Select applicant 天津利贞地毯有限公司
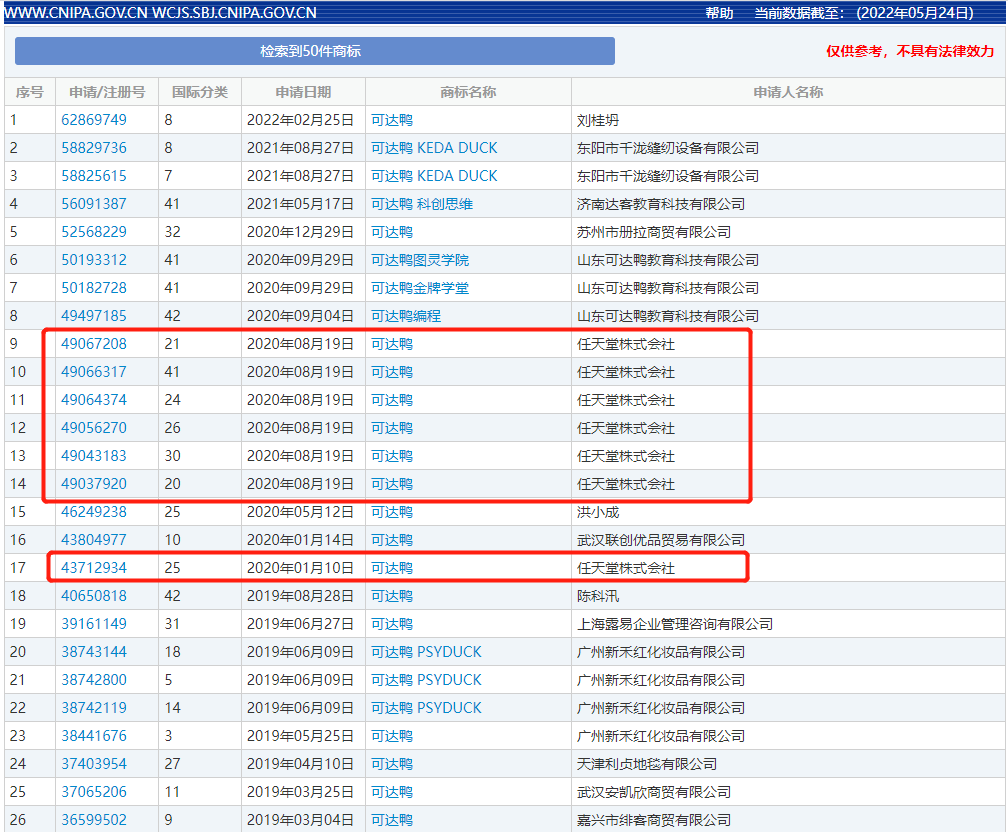This screenshot has height=832, width=1008. pyautogui.click(x=647, y=764)
